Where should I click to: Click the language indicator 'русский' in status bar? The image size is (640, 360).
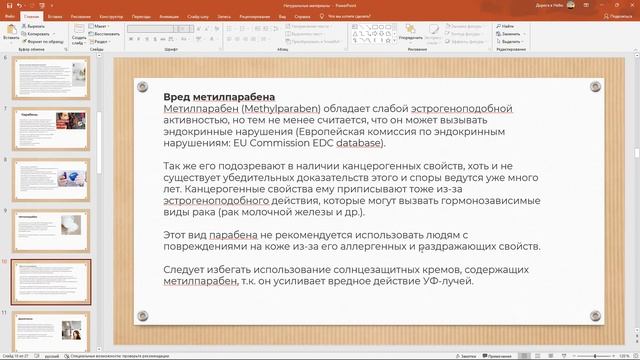[x=51, y=356]
